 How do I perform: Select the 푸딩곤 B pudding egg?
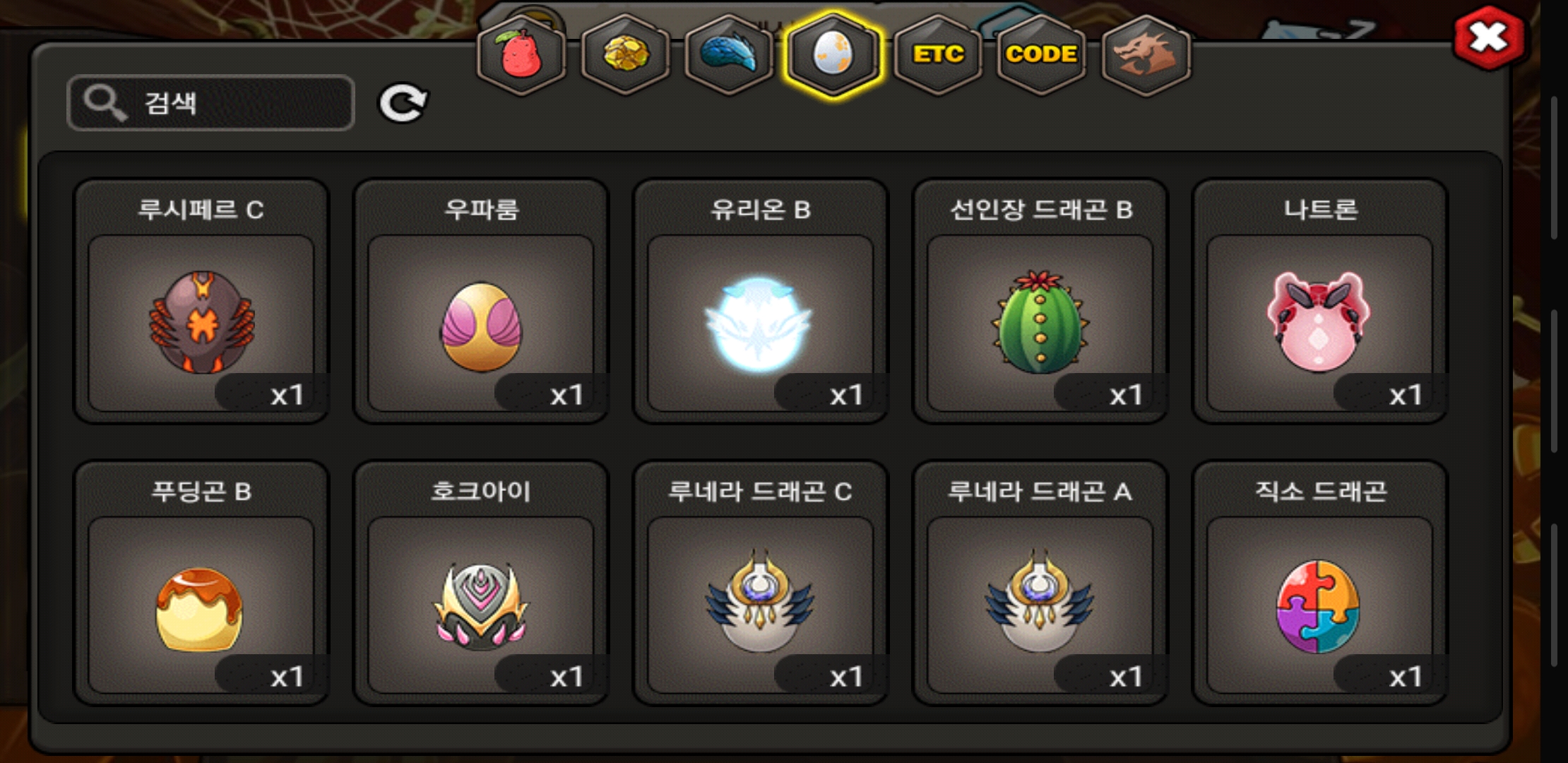click(x=201, y=583)
